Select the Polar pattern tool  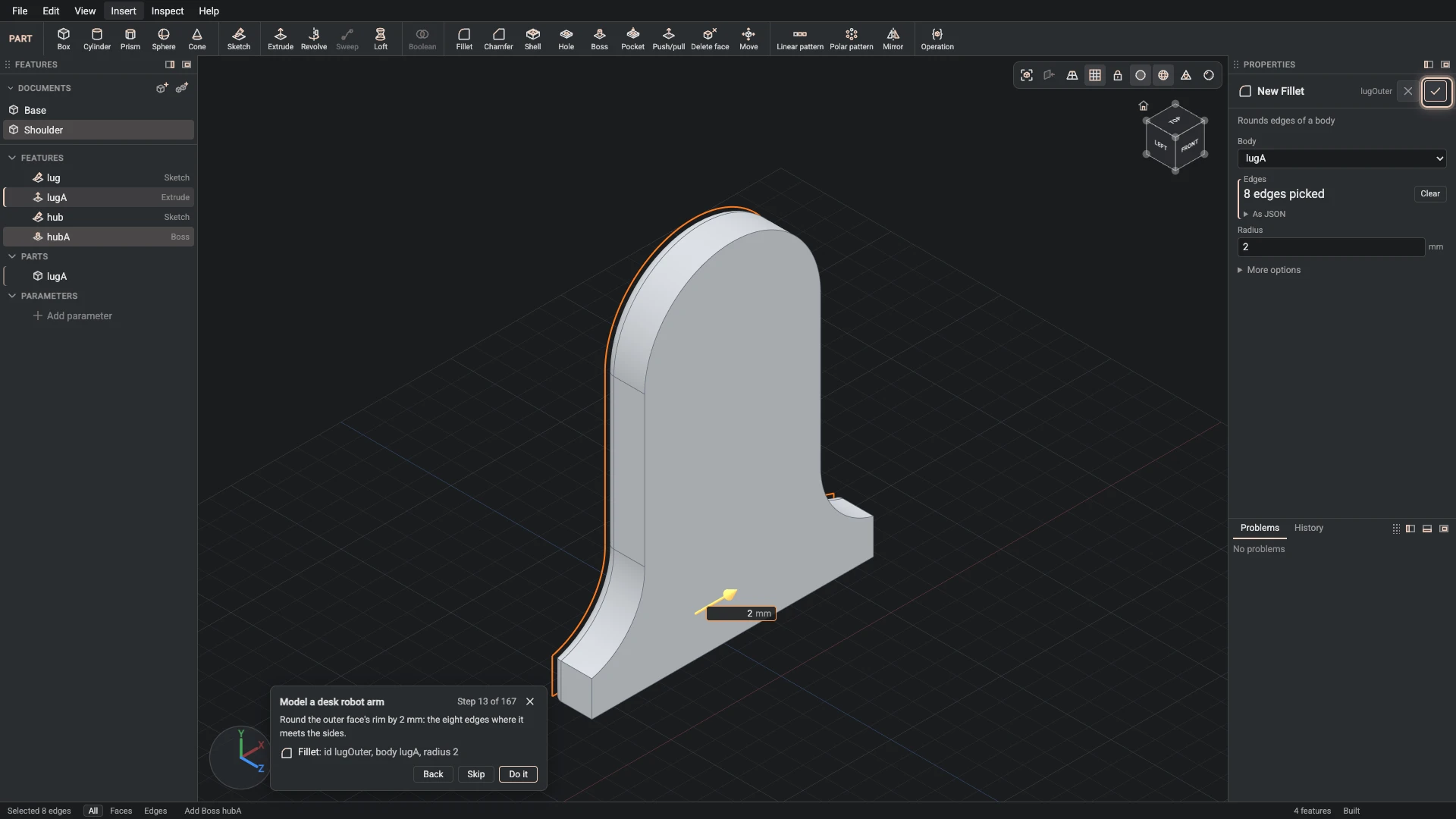coord(852,39)
